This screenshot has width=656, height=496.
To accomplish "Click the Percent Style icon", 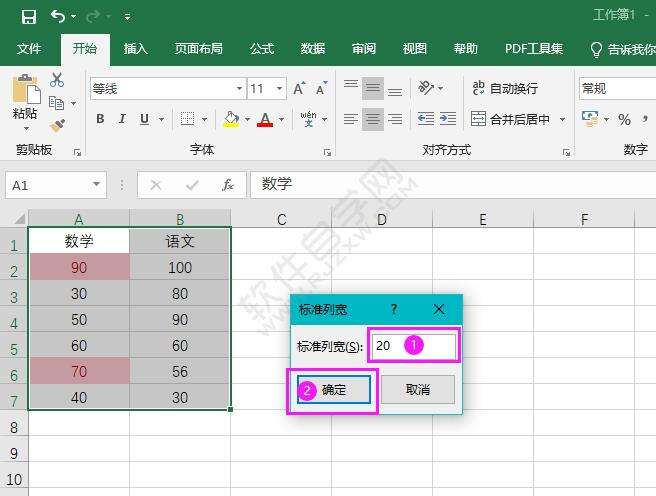I will click(x=625, y=120).
